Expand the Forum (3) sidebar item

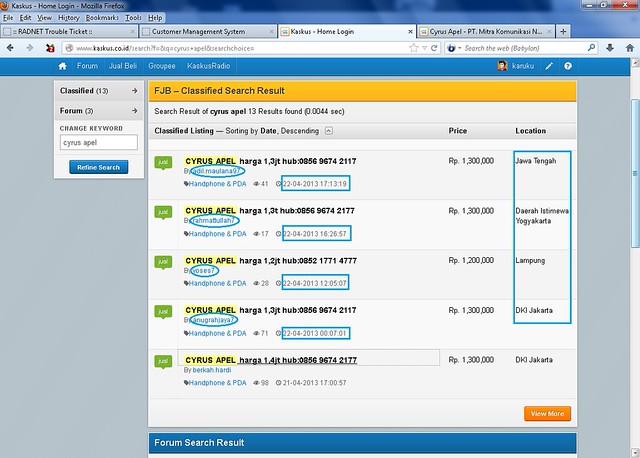point(98,111)
